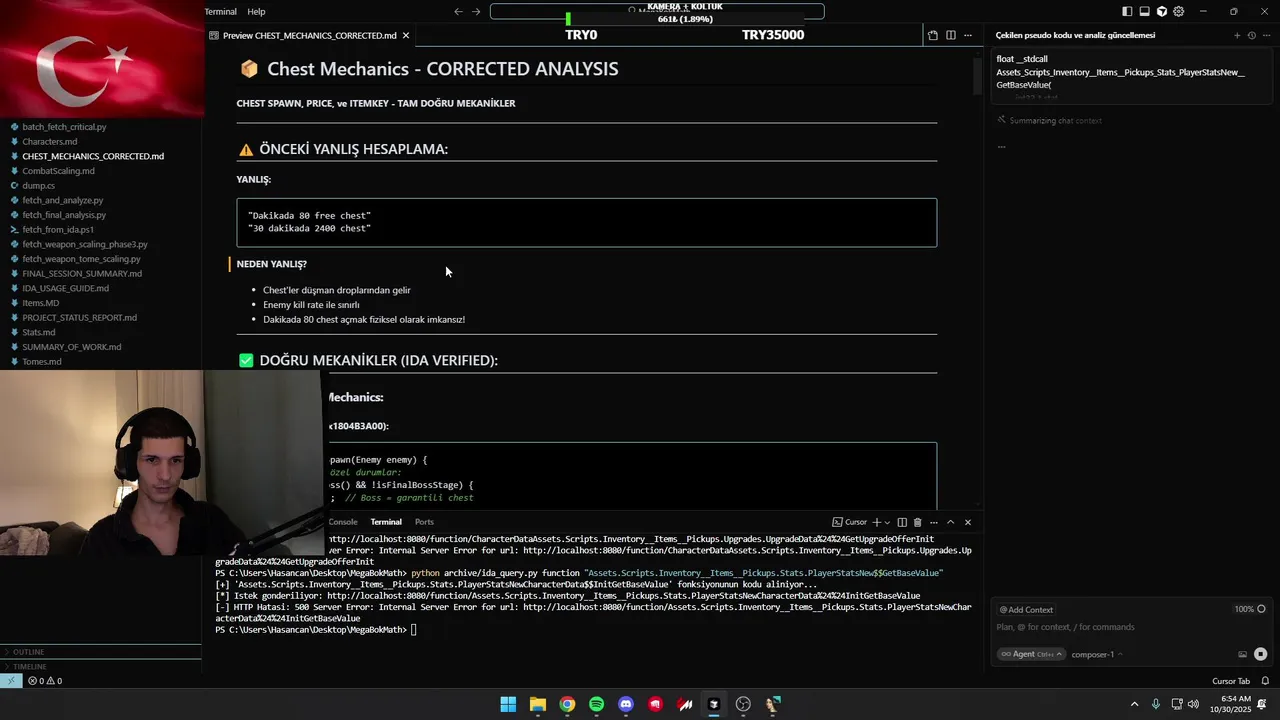
Task: Open fetch_and_analyze.py file
Action: (62, 200)
